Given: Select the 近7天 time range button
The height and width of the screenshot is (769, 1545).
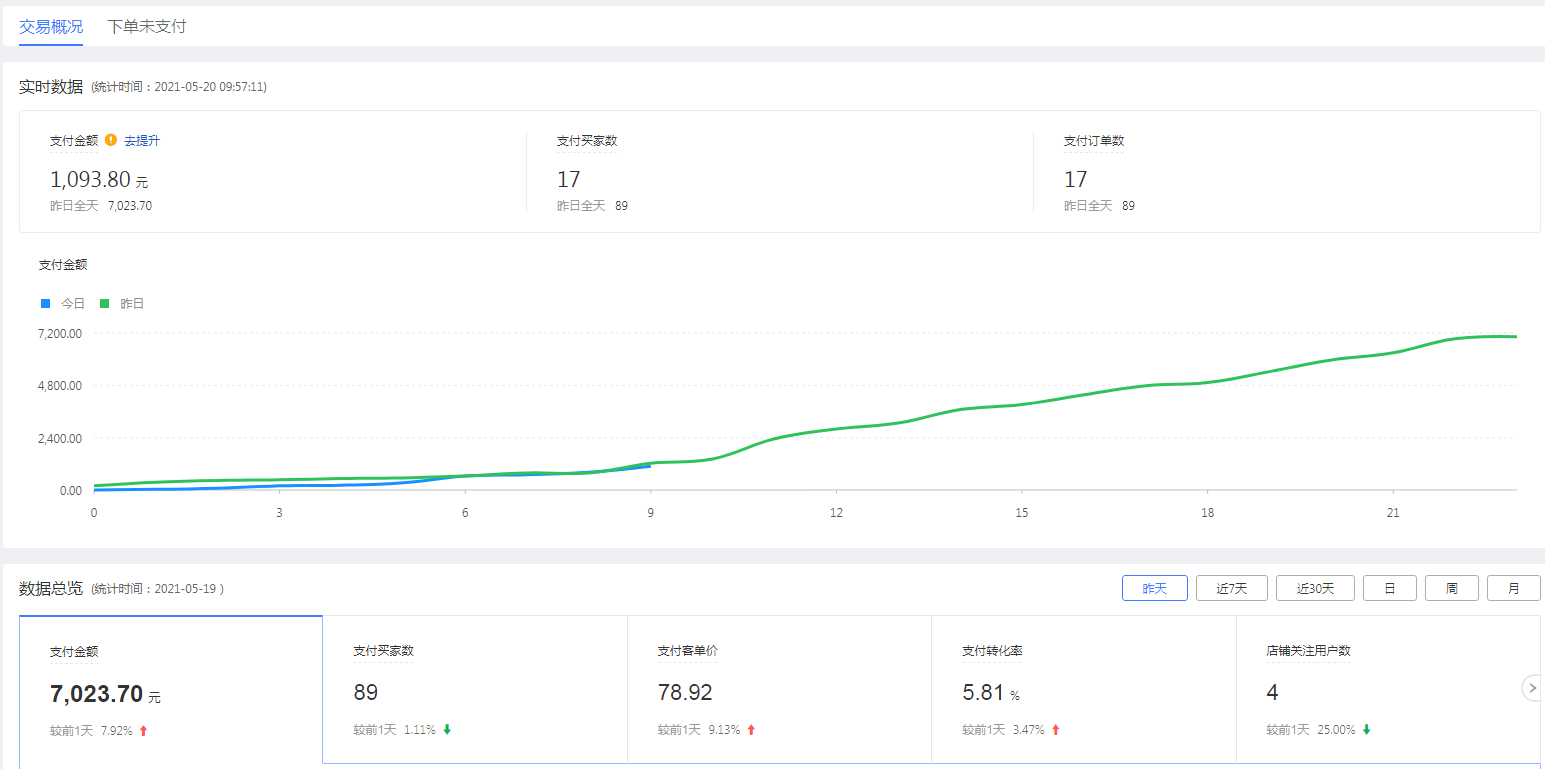Looking at the screenshot, I should [x=1232, y=588].
